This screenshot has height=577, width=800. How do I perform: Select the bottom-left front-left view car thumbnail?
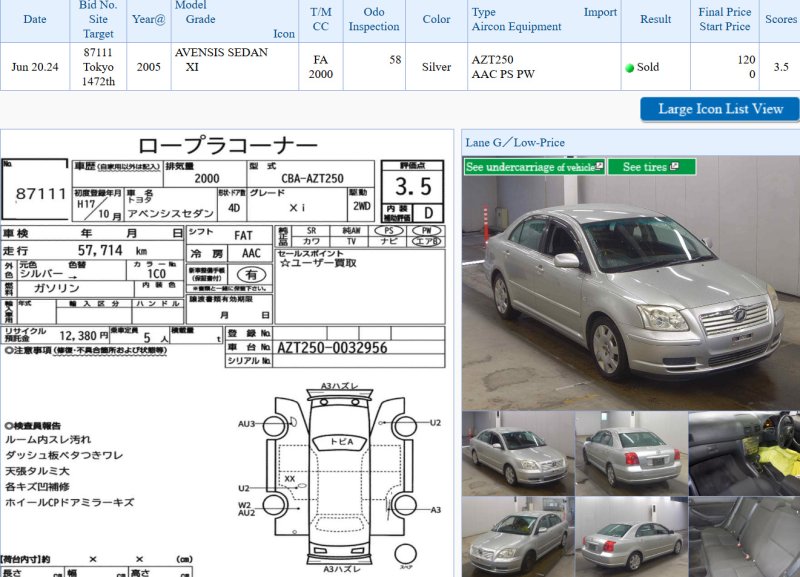coord(517,537)
